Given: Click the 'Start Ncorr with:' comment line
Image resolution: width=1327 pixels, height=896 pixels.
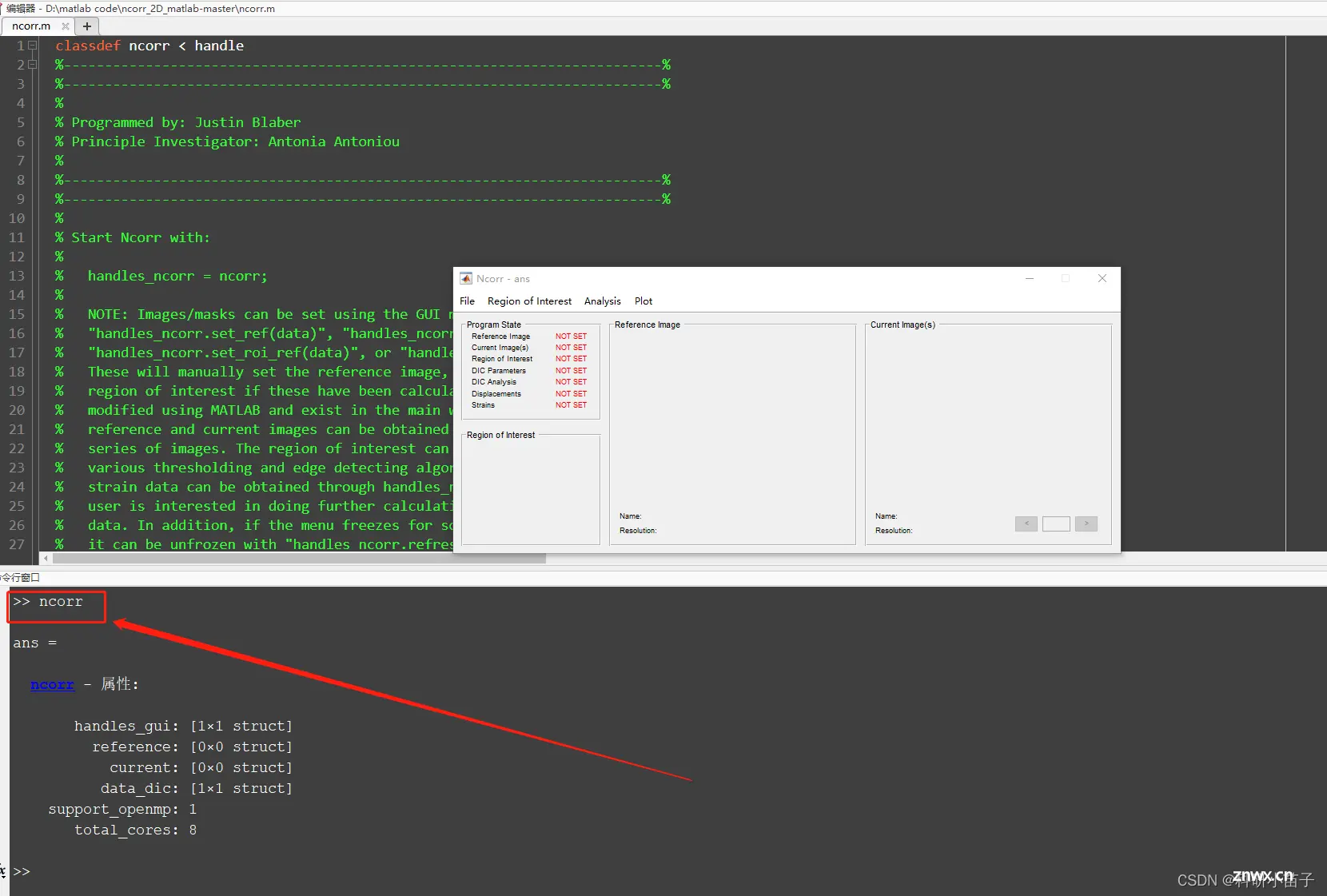Looking at the screenshot, I should click(133, 237).
